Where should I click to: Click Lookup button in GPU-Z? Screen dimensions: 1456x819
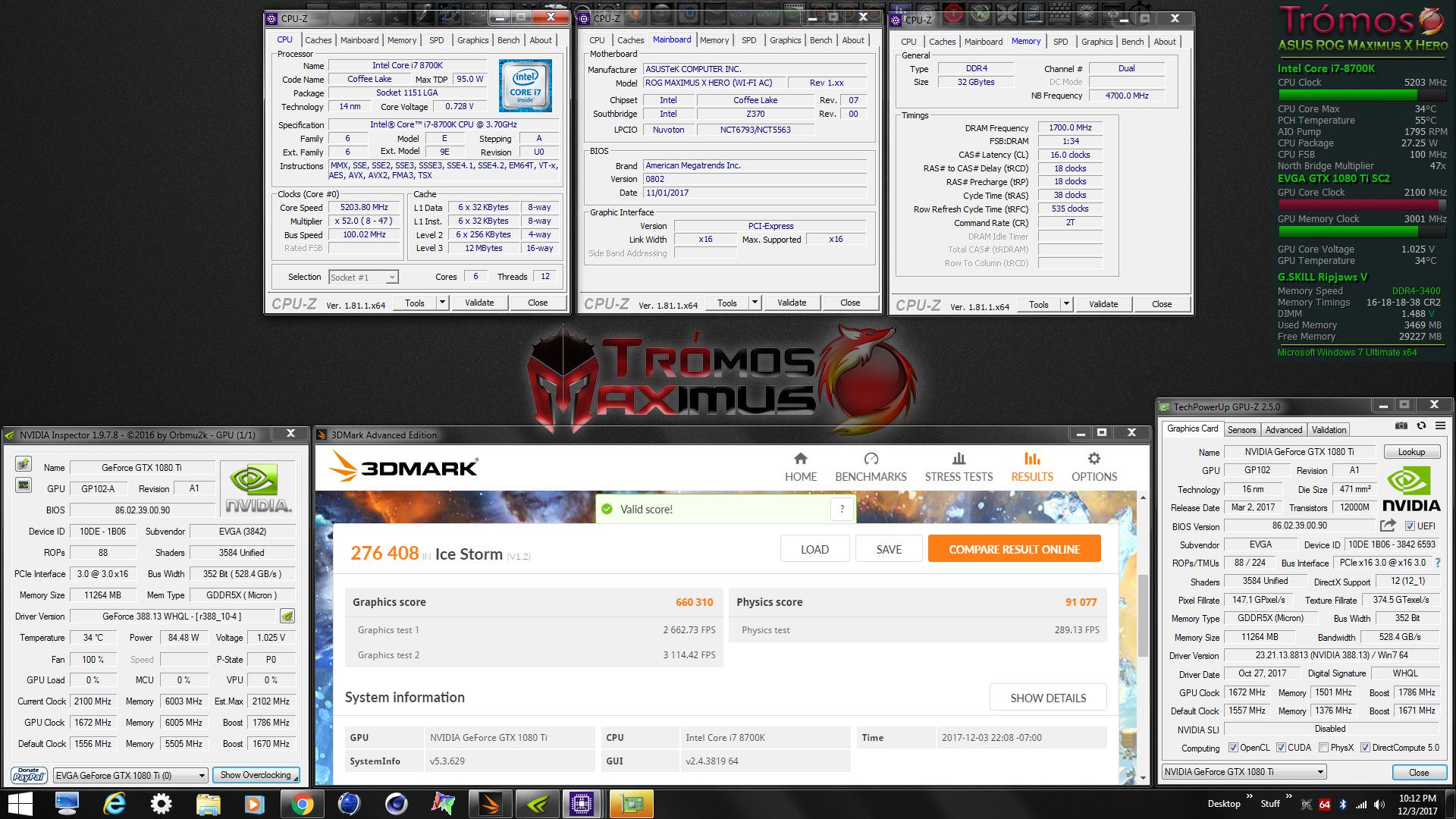coord(1411,452)
